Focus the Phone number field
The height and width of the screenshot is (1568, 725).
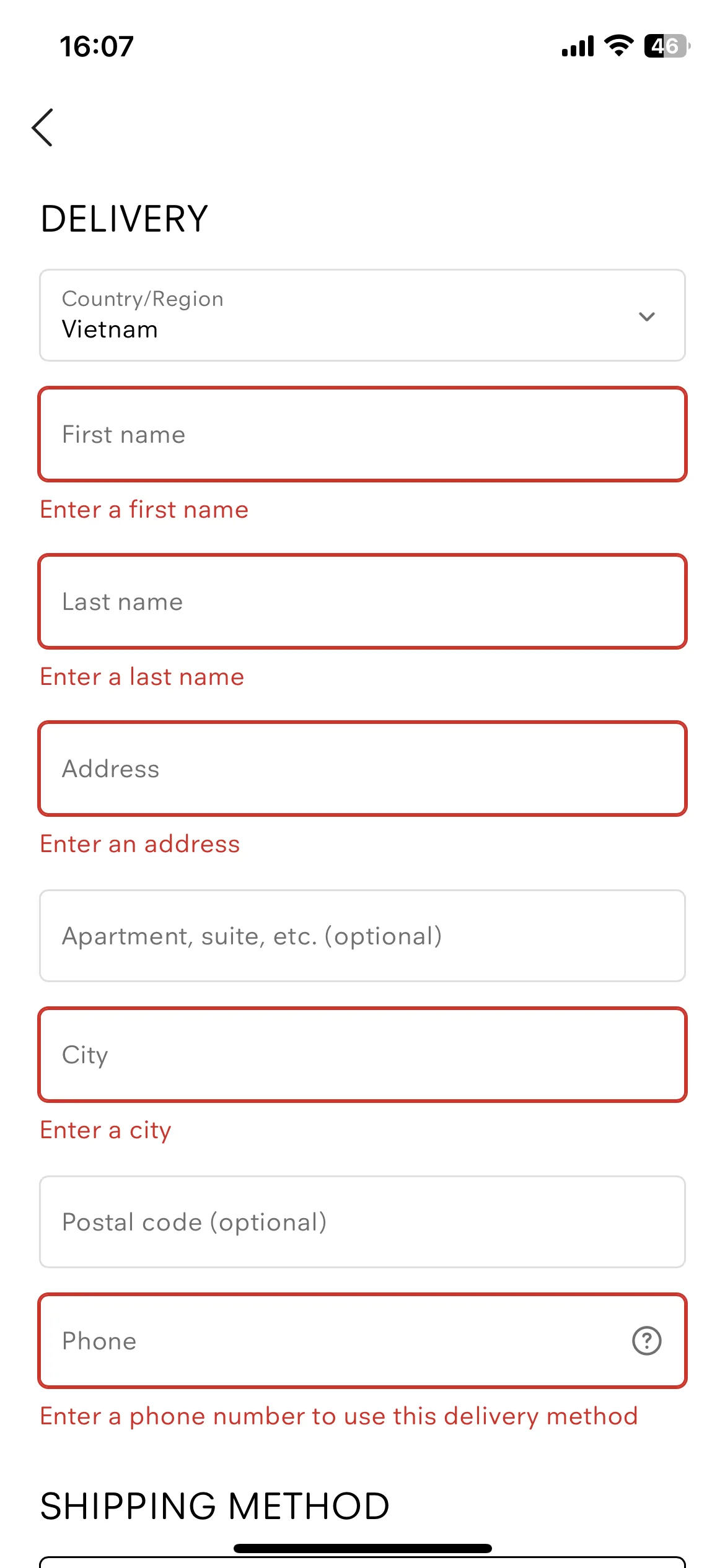pos(362,1341)
